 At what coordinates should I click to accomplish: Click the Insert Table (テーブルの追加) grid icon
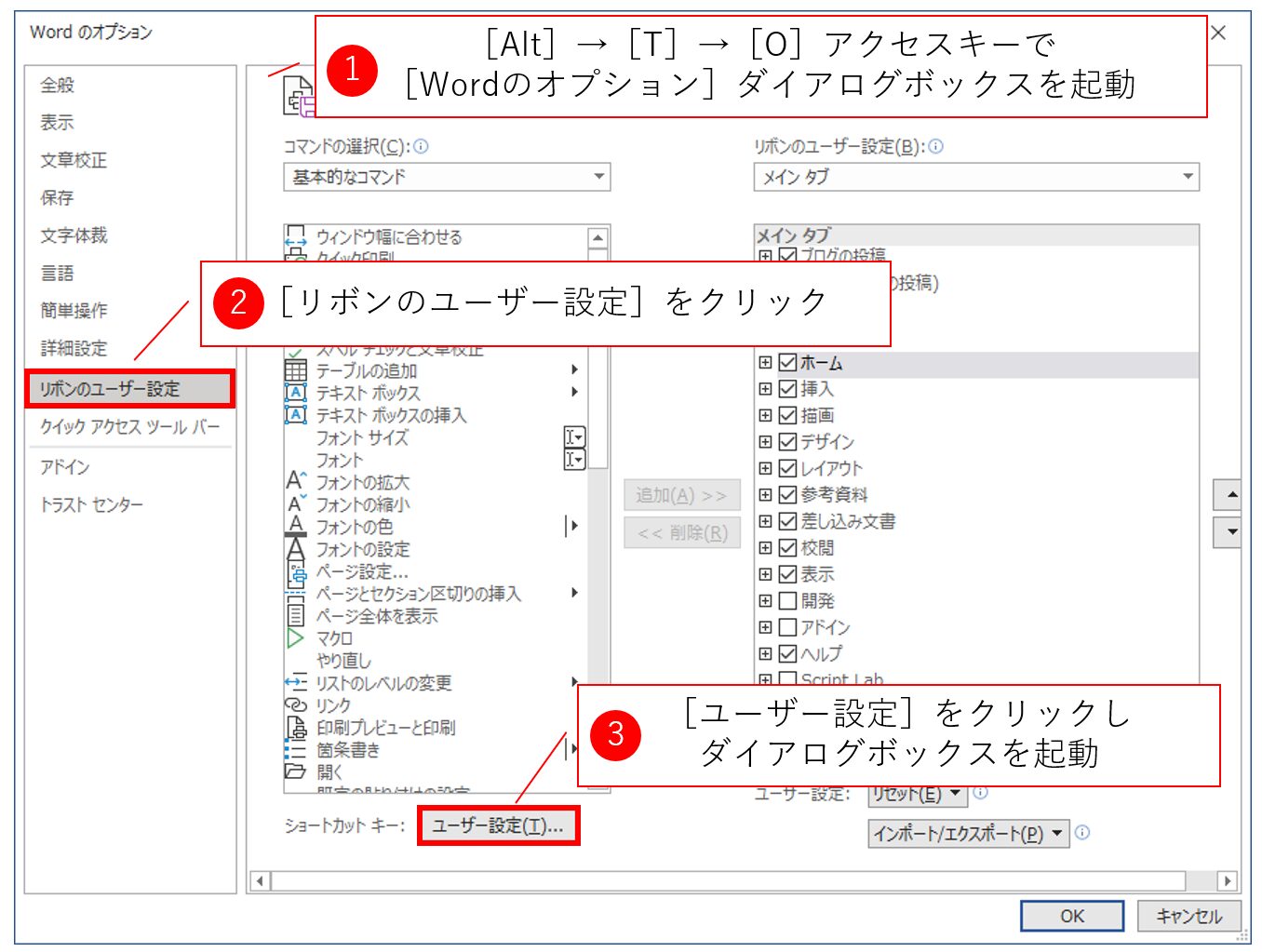(295, 370)
